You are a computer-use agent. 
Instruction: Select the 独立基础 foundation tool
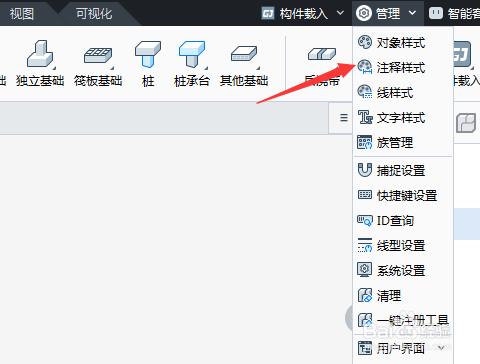40,63
